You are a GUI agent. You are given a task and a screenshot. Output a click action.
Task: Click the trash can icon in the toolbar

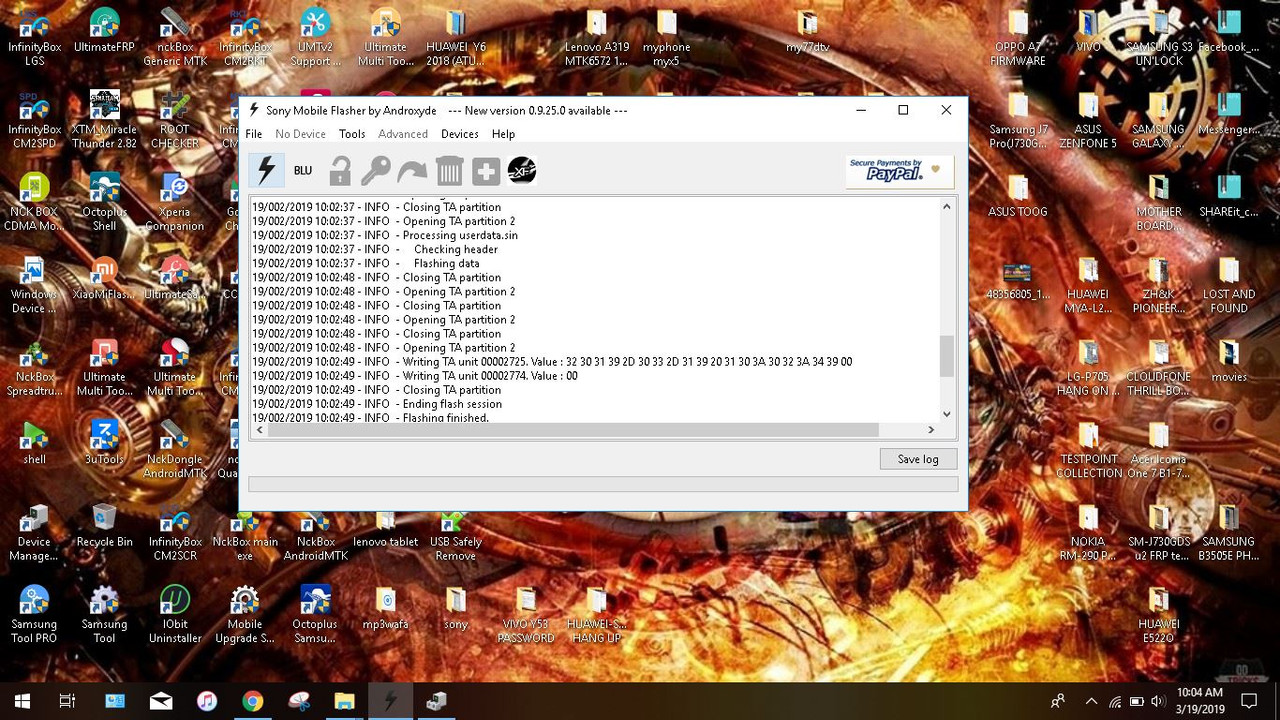click(x=449, y=171)
